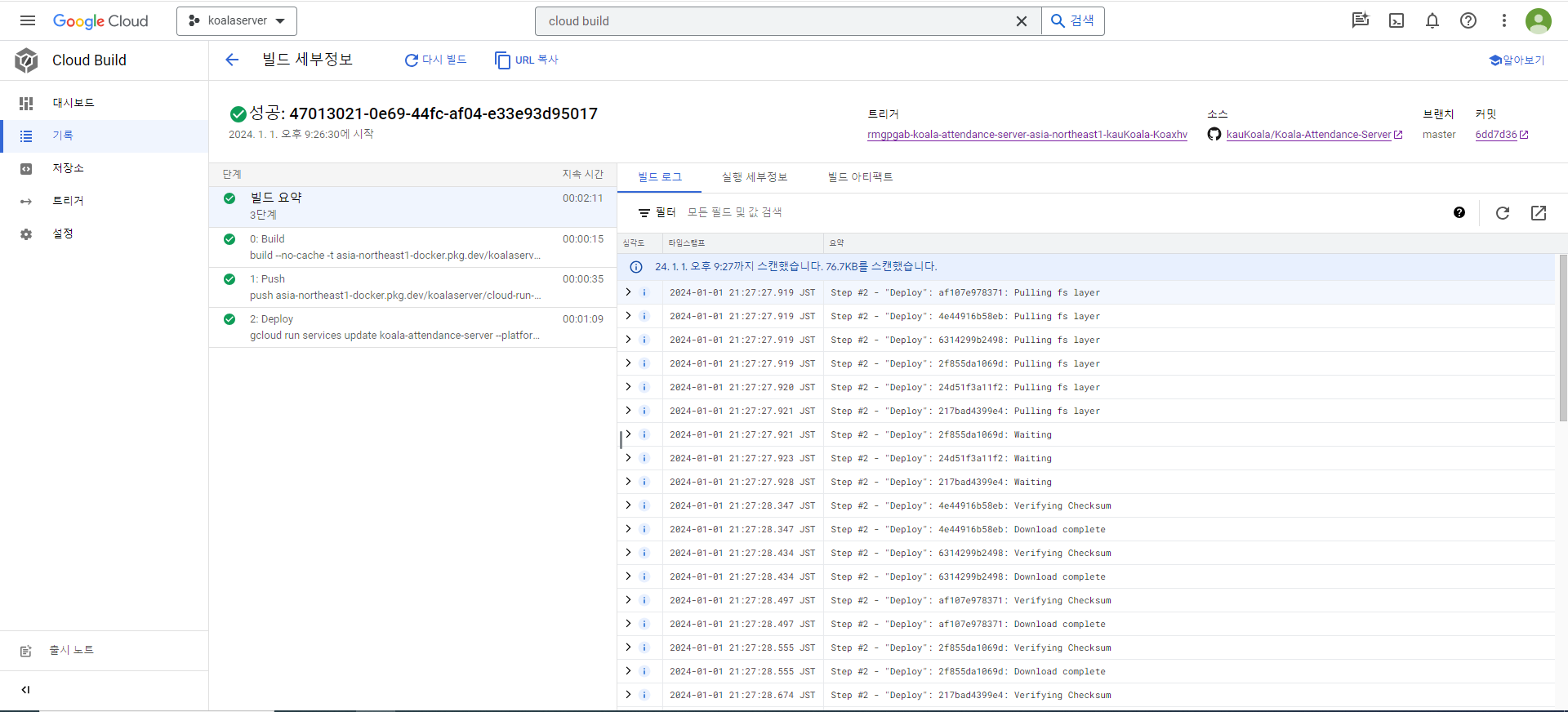1568x712 pixels.
Task: Clear the search box with X icon
Action: coord(1021,21)
